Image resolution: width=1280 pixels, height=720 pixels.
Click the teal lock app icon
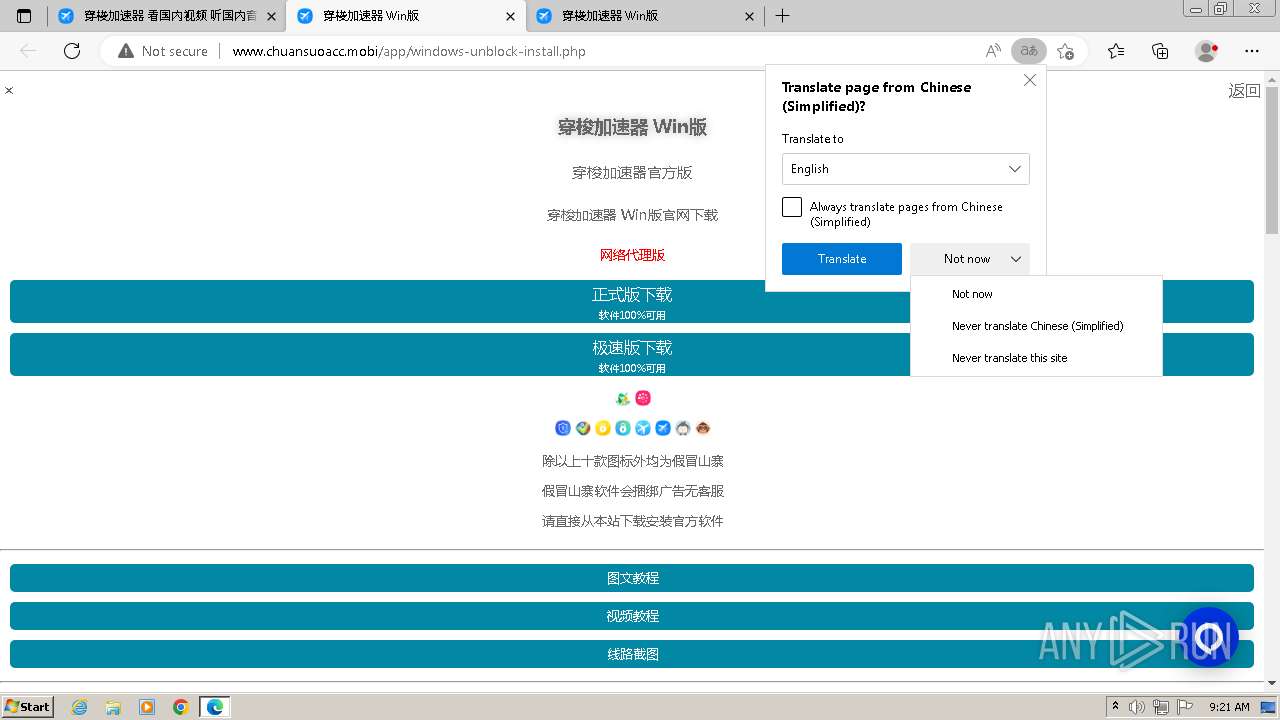(623, 428)
